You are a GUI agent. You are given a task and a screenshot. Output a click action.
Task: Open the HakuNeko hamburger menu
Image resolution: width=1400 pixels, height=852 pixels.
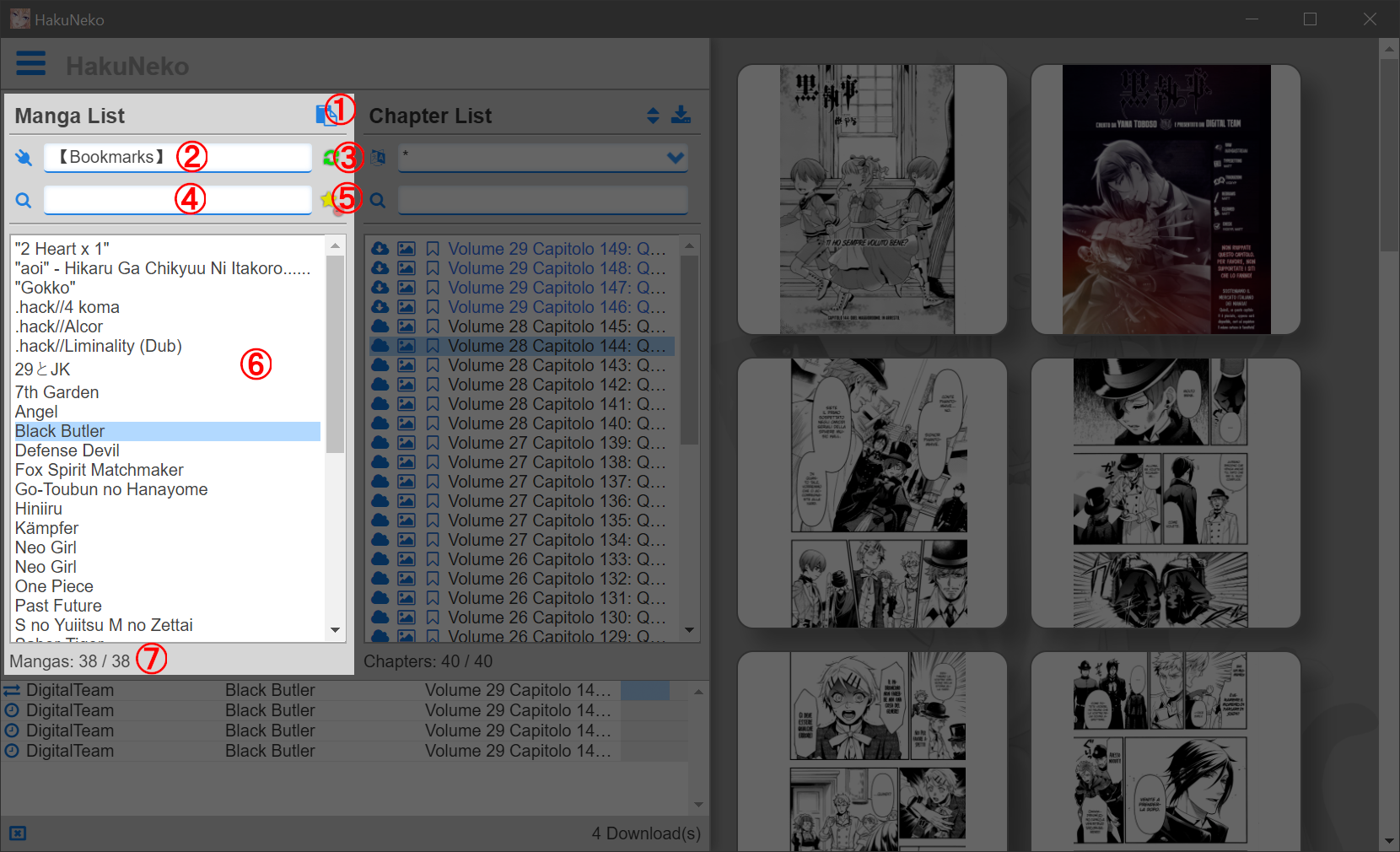point(31,63)
